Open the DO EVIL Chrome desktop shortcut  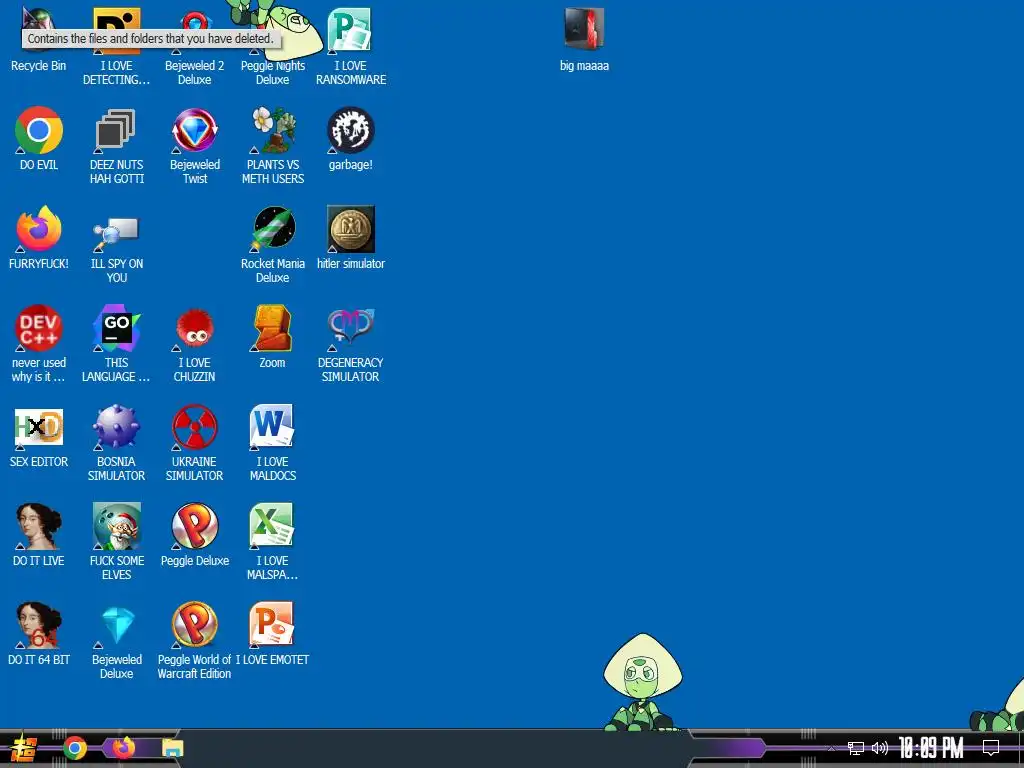(x=39, y=138)
